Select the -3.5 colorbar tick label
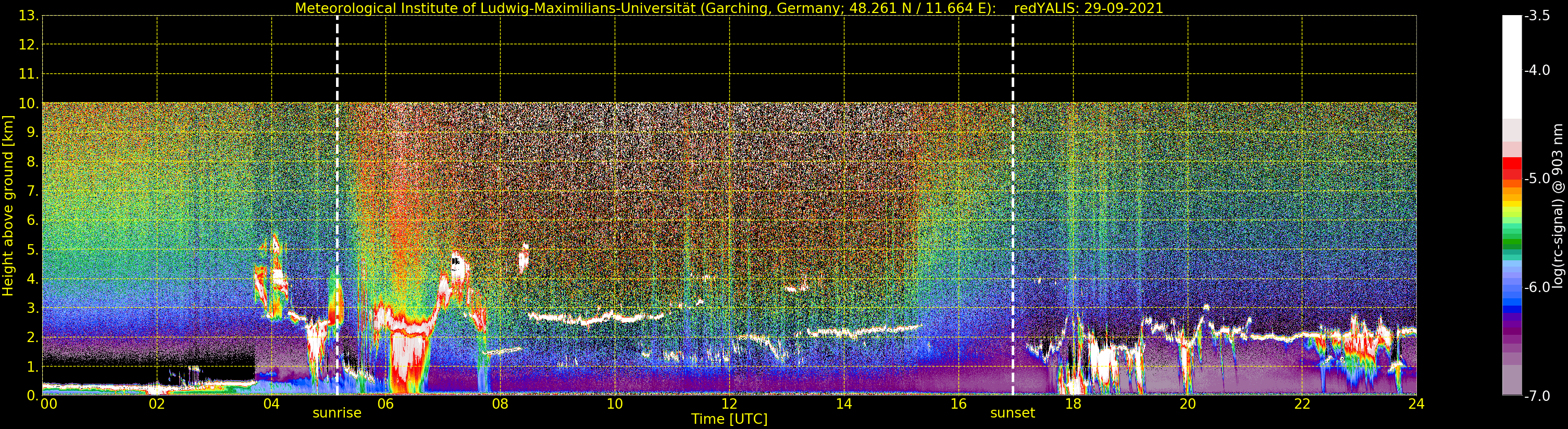Screen dimensions: 1568x429 [x=1537, y=16]
